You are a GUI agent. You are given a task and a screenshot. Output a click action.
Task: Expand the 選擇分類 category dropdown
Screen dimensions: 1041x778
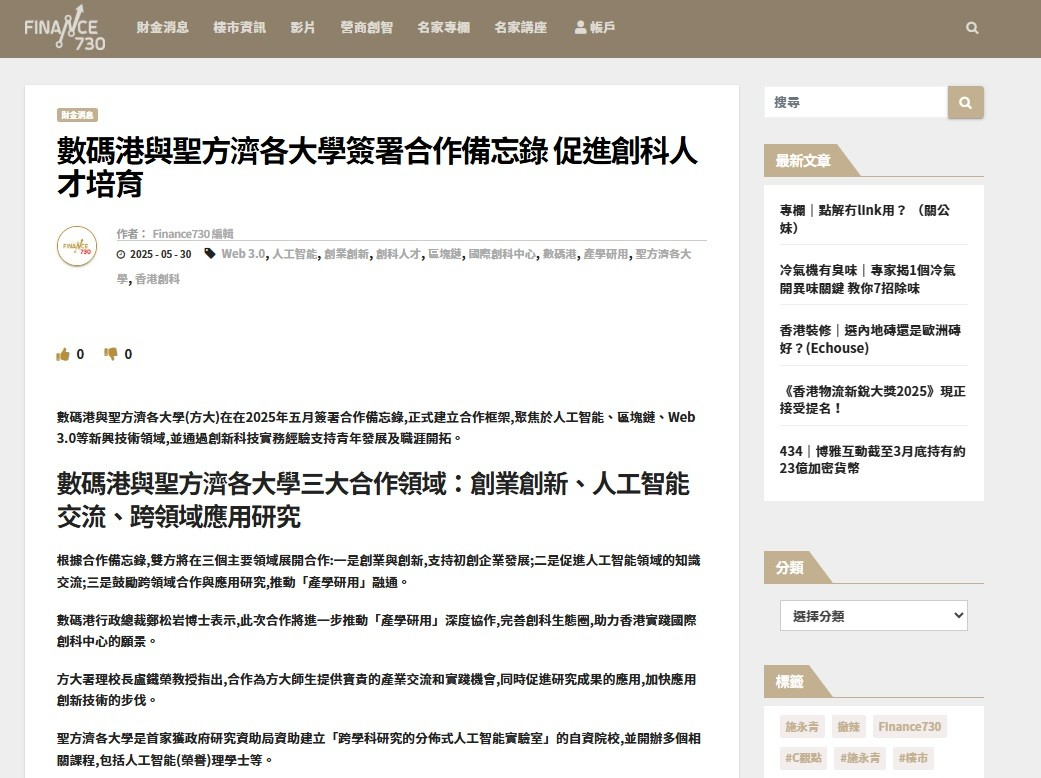(x=874, y=616)
